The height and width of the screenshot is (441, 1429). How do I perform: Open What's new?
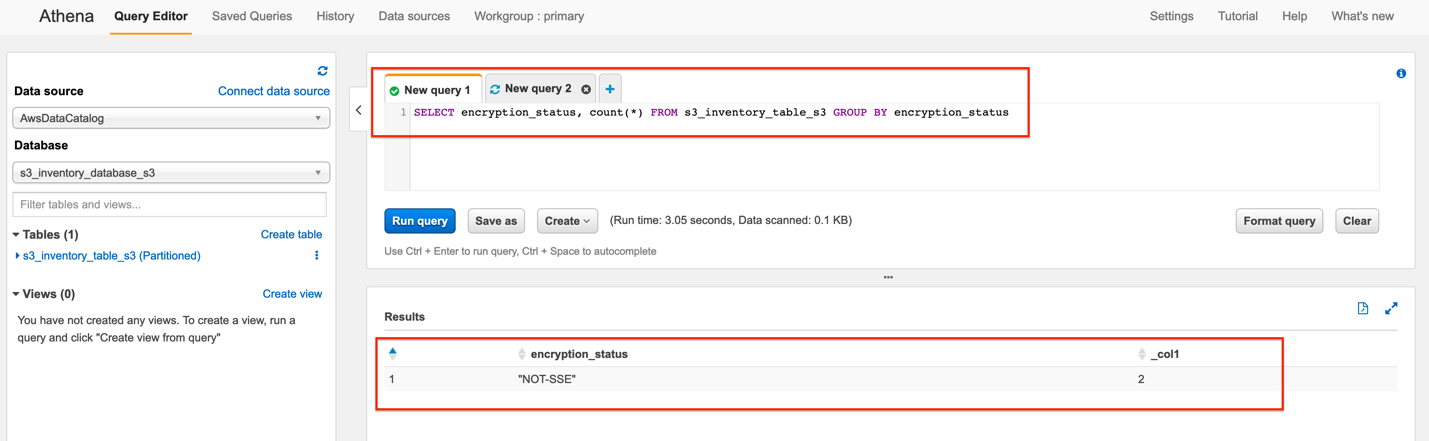pos(1362,16)
